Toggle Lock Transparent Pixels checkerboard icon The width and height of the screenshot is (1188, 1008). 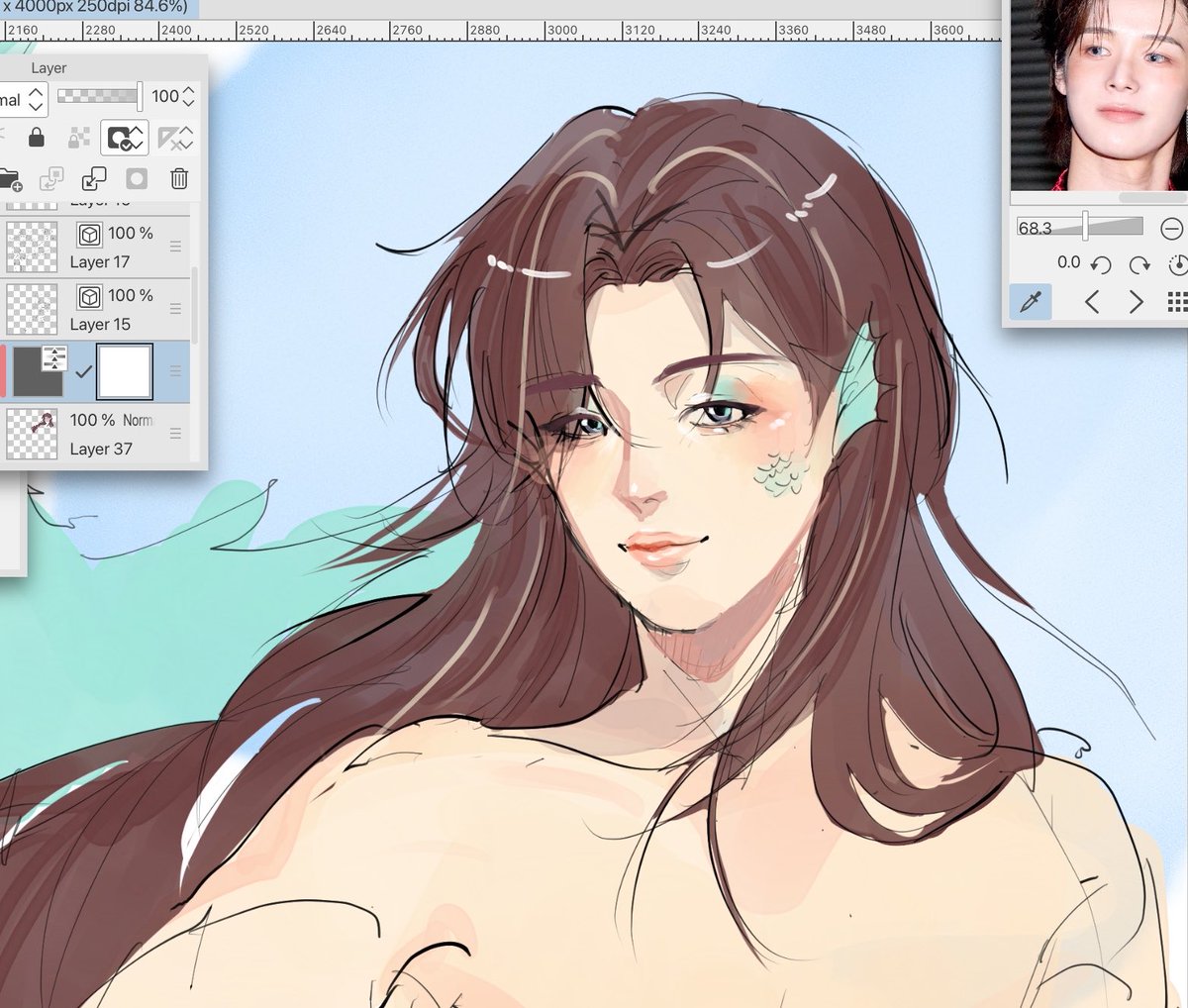79,138
